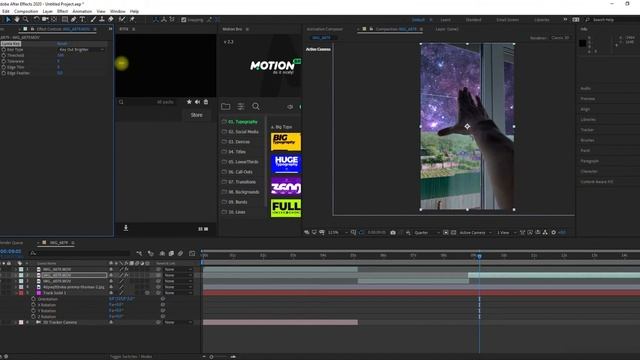640x360 pixels.
Task: Open Key Out Brighter dropdown
Action: click(81, 50)
